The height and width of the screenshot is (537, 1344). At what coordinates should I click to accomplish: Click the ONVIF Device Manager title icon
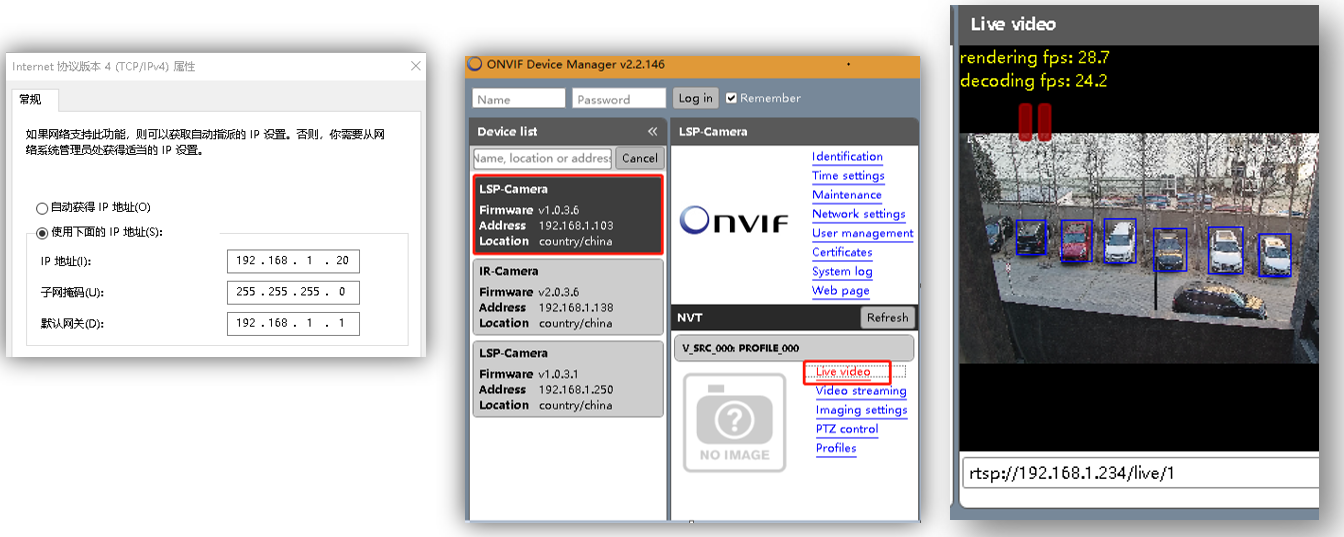(x=476, y=64)
